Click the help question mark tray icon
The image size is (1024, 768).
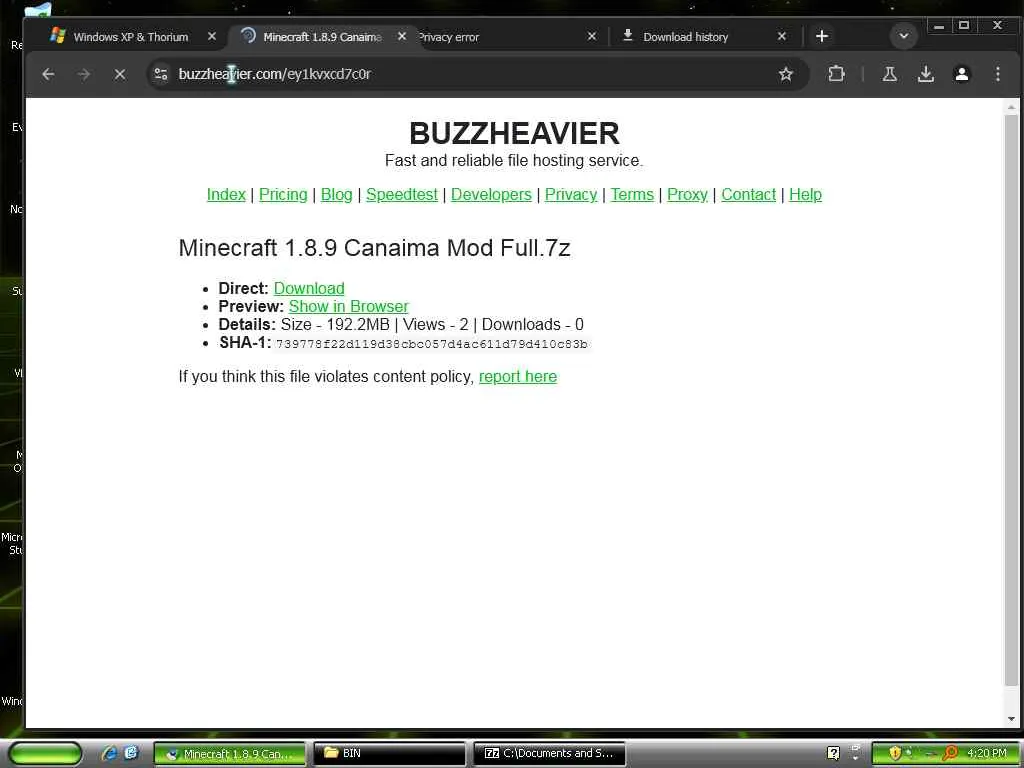coord(833,753)
